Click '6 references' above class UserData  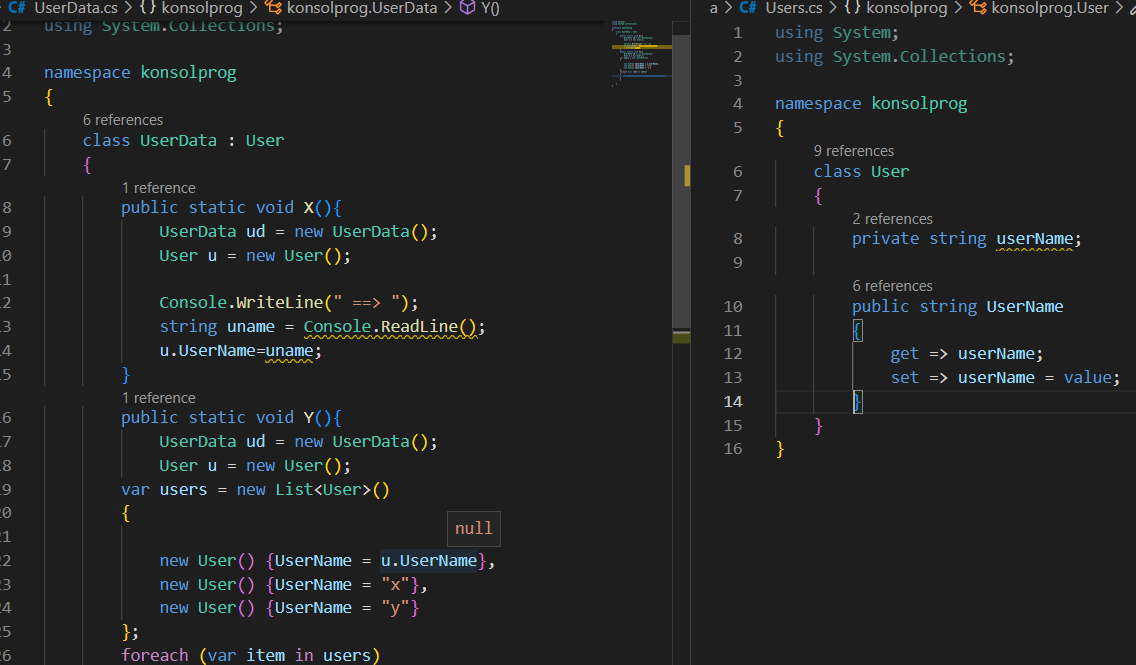[x=122, y=120]
